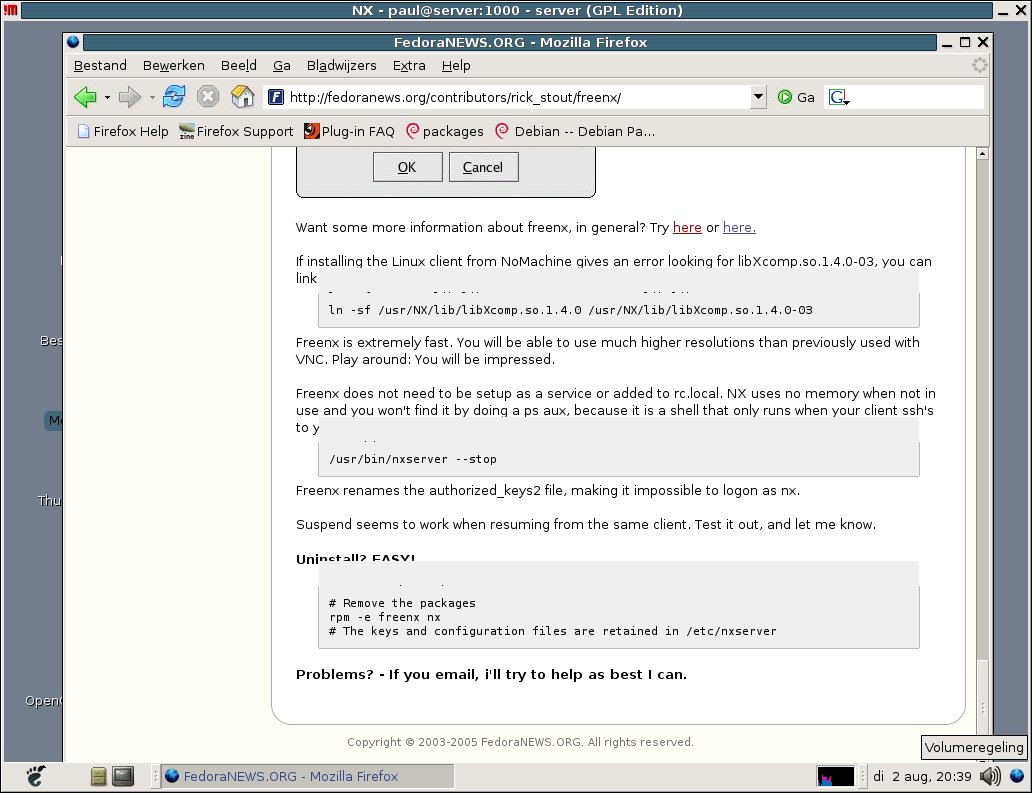This screenshot has width=1032, height=793.
Task: Click the 'rpm -e freenx nx' command line
Action: pos(385,617)
